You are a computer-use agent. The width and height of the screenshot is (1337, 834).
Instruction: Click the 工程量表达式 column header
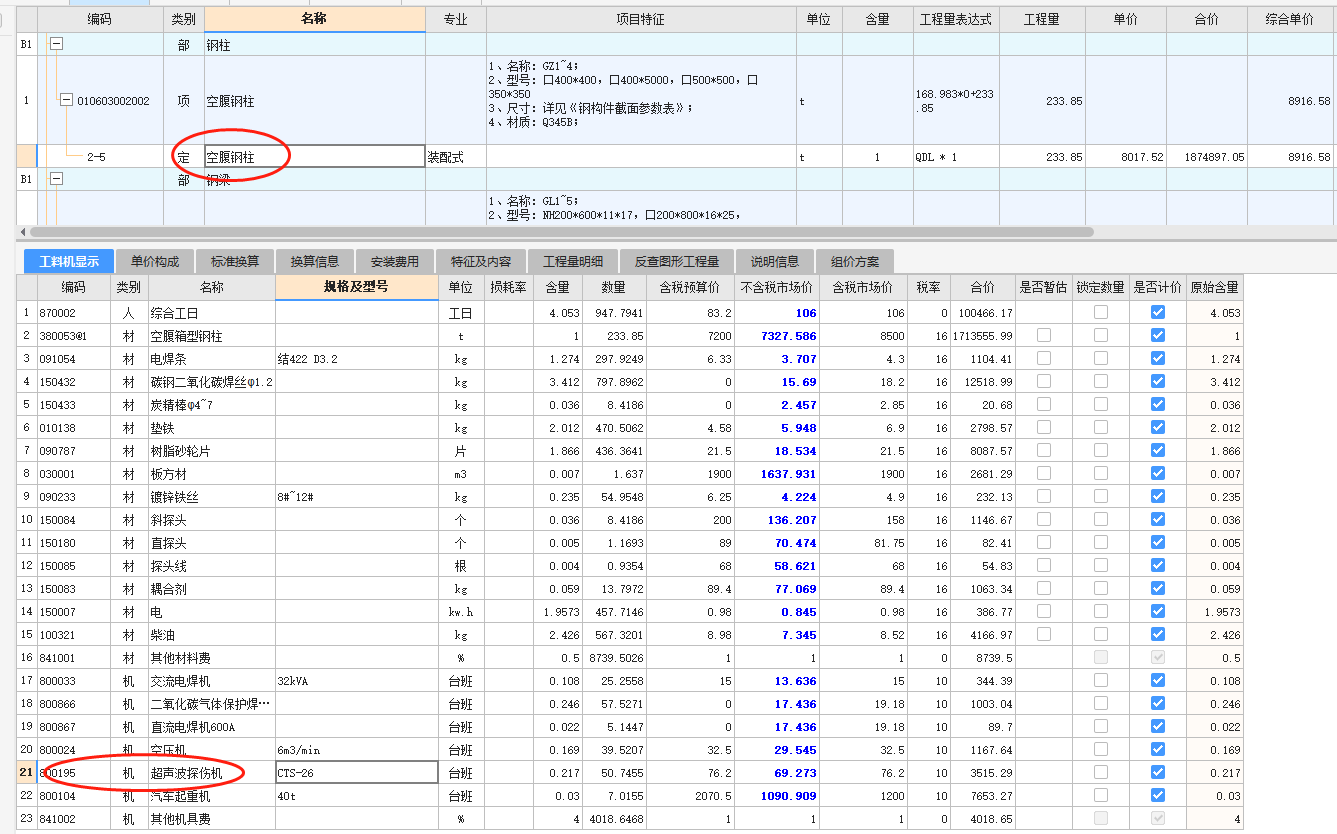coord(955,19)
